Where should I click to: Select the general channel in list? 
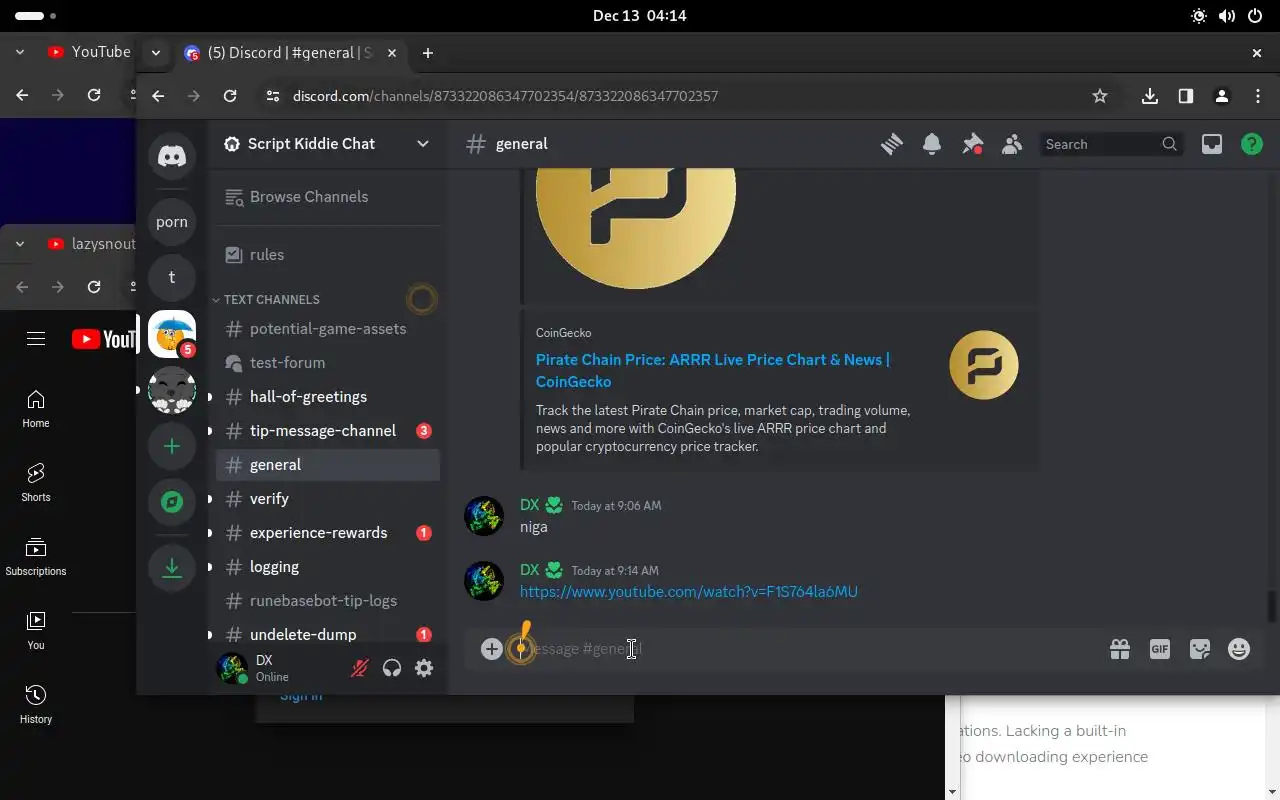click(x=328, y=465)
